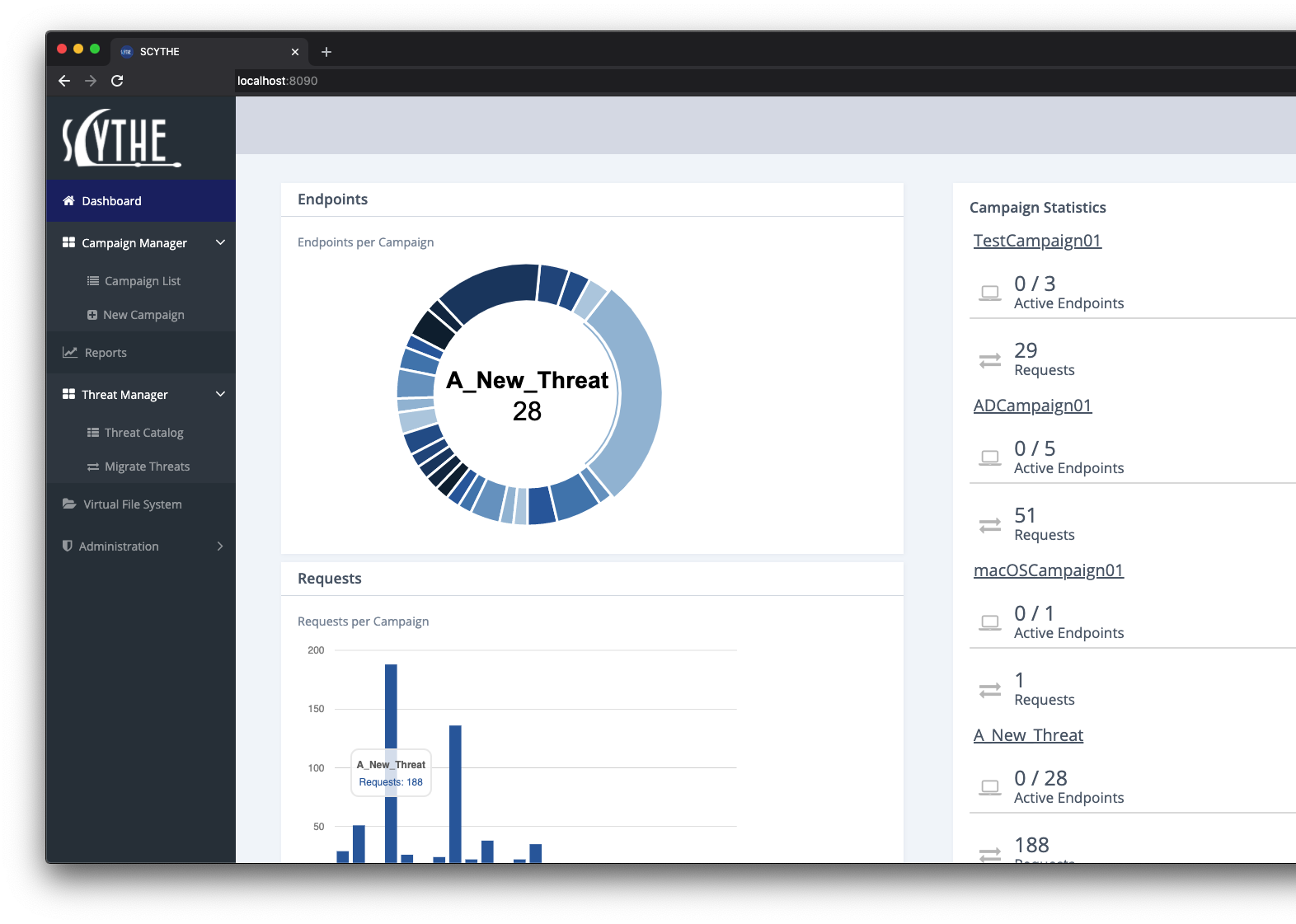The height and width of the screenshot is (924, 1296).
Task: Open the TestCampaign01 link
Action: click(x=1037, y=241)
